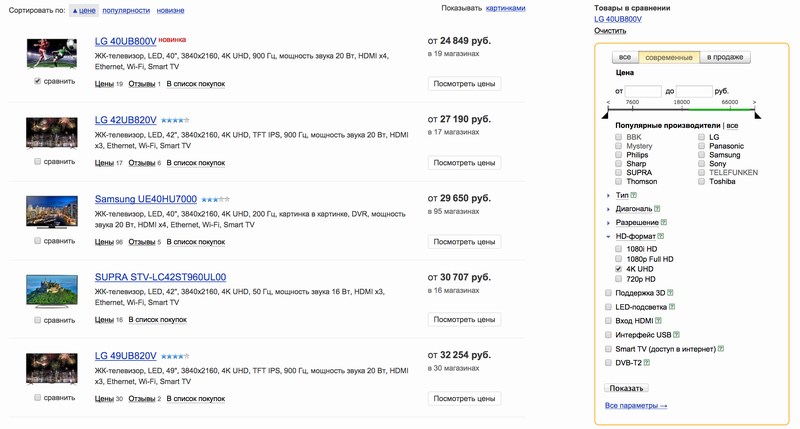Open SUPRA STV-LC42ST960UL00 thumbnail image

[52, 291]
